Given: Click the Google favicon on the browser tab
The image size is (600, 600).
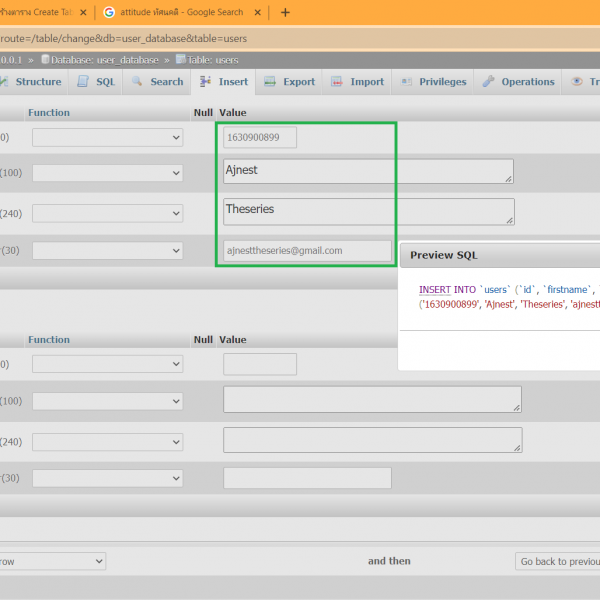Looking at the screenshot, I should 107,13.
